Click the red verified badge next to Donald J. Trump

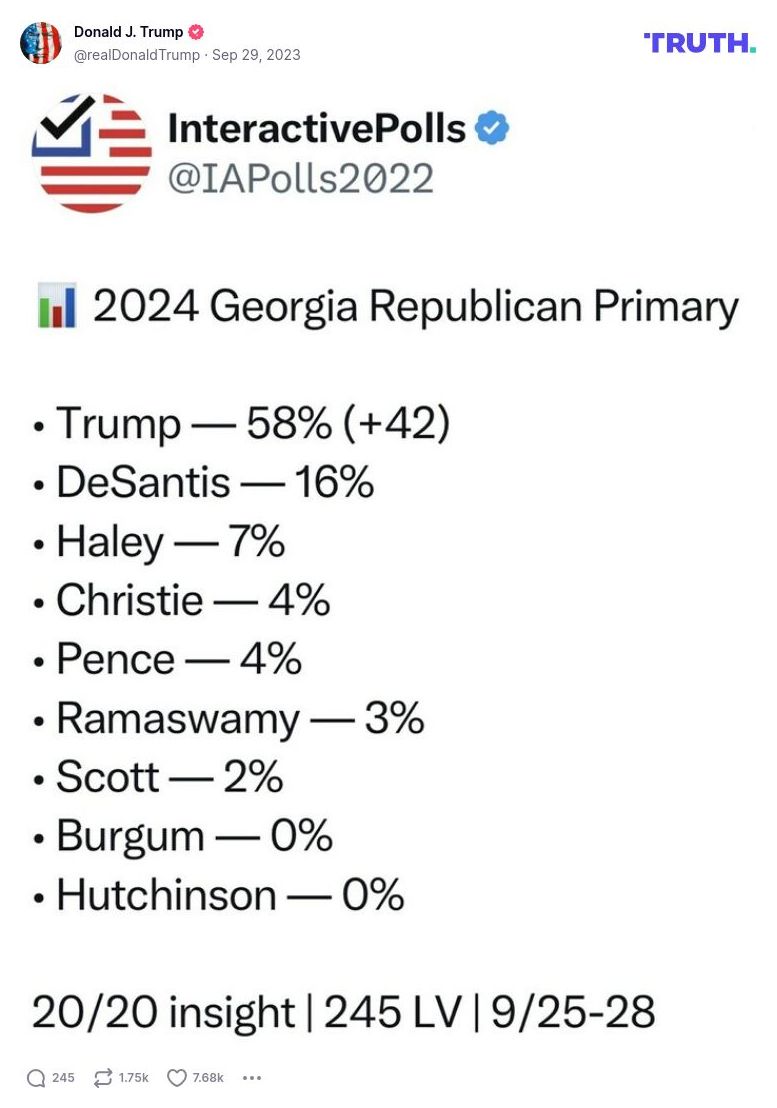pos(195,31)
